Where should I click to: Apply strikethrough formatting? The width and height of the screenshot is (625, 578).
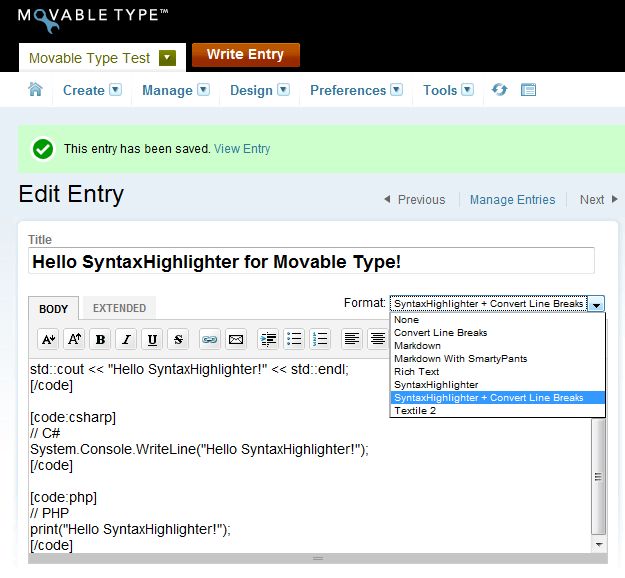pos(178,339)
